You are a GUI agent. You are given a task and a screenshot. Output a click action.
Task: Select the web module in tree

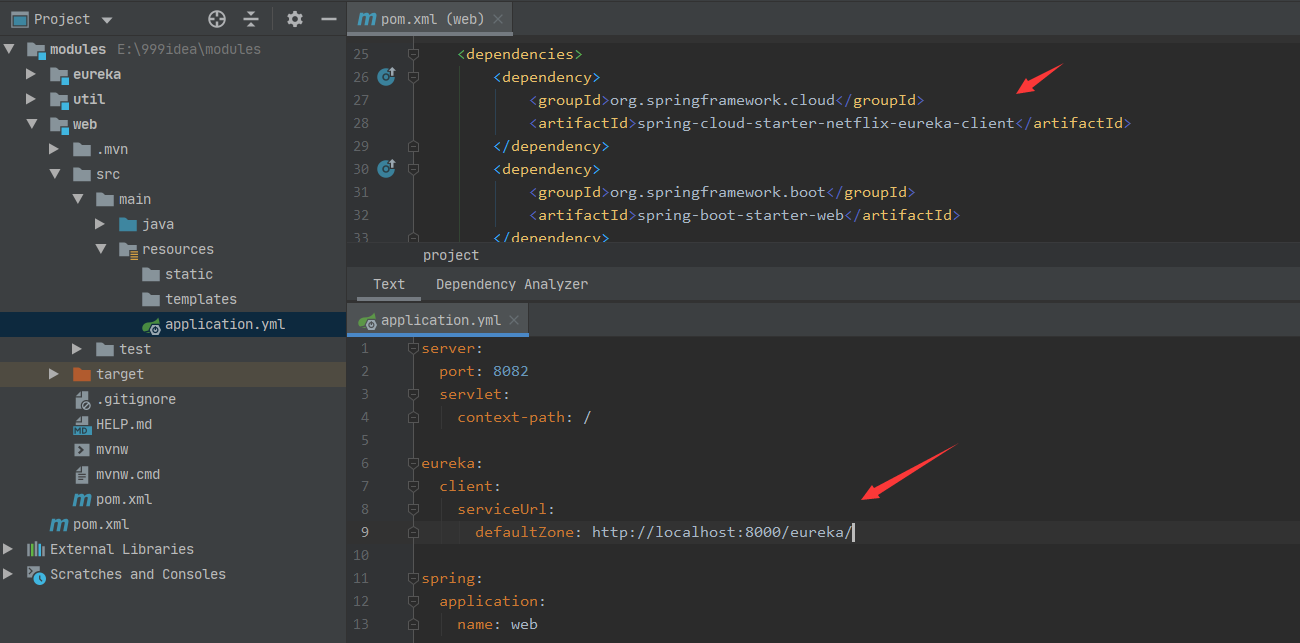click(85, 124)
